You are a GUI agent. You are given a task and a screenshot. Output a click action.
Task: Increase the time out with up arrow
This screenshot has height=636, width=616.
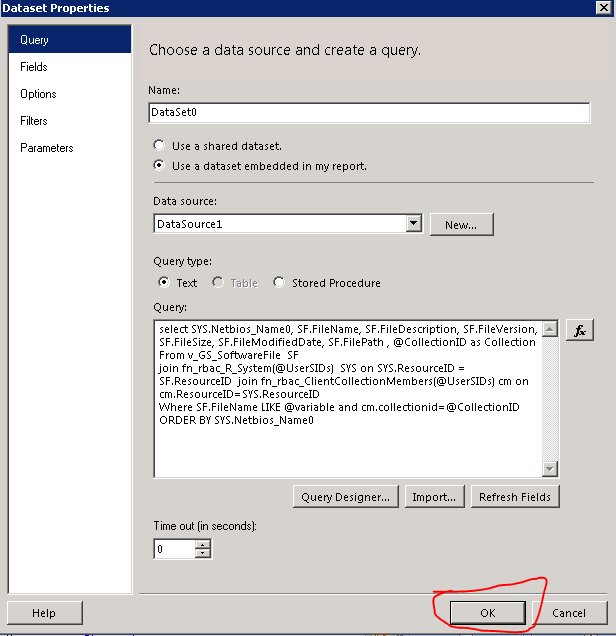tap(202, 544)
